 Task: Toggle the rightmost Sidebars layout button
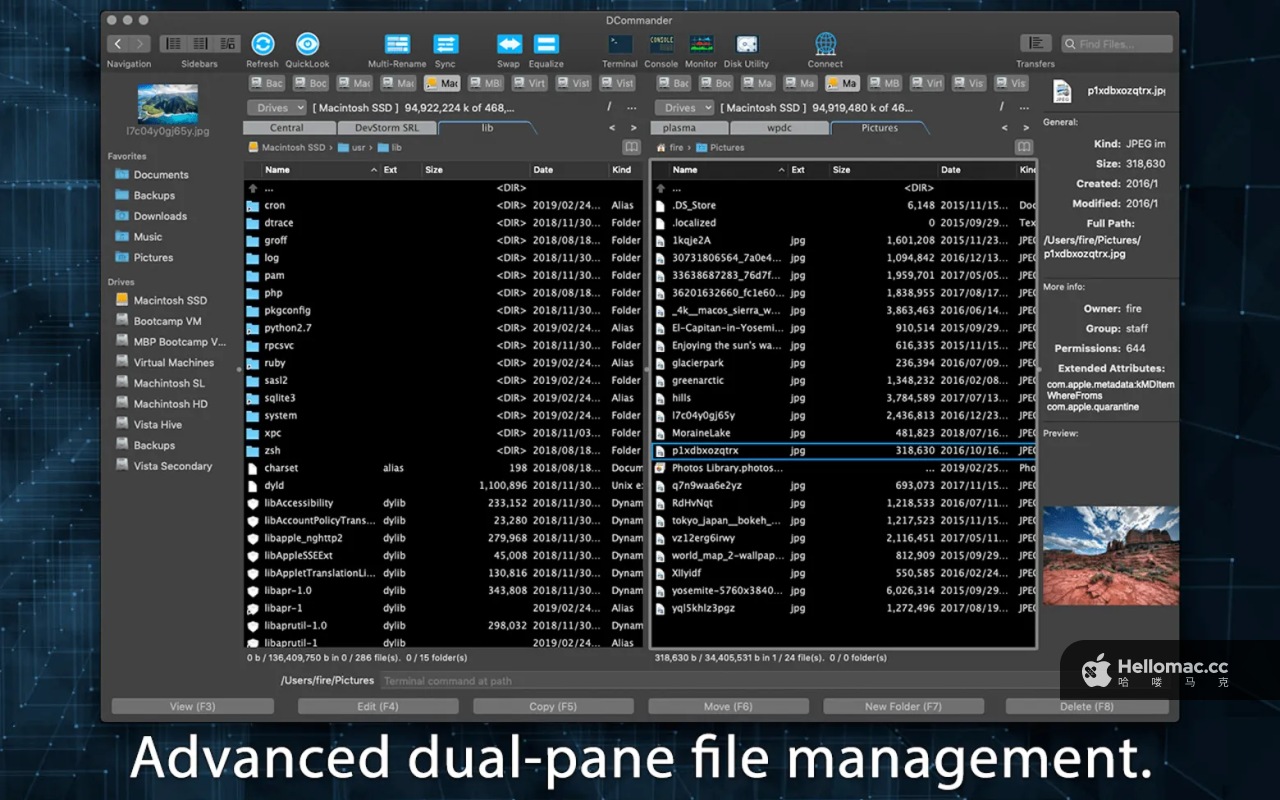click(228, 44)
